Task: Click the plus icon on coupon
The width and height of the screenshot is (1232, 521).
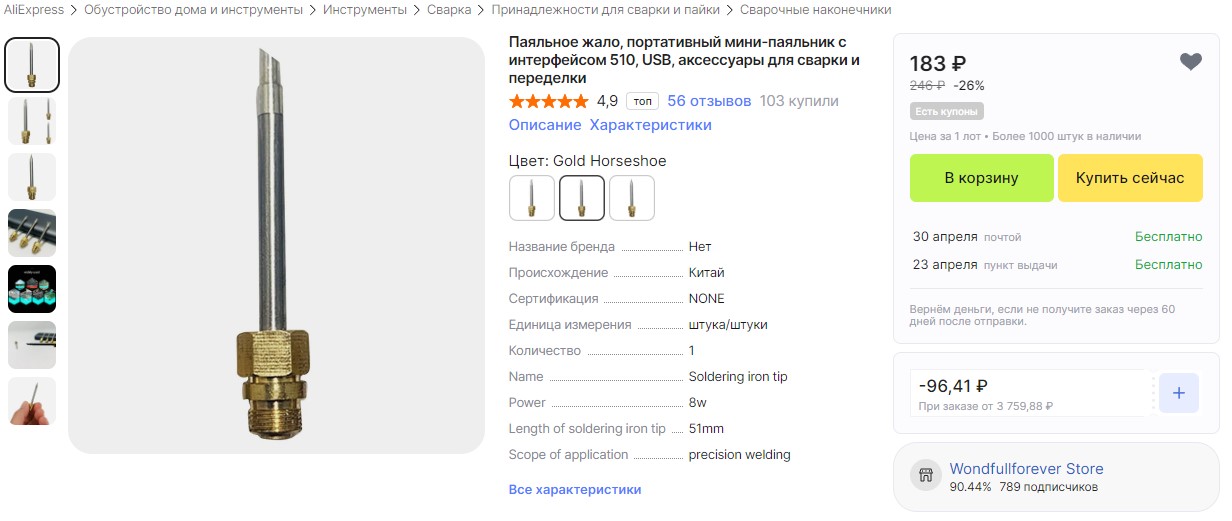Action: click(1178, 393)
